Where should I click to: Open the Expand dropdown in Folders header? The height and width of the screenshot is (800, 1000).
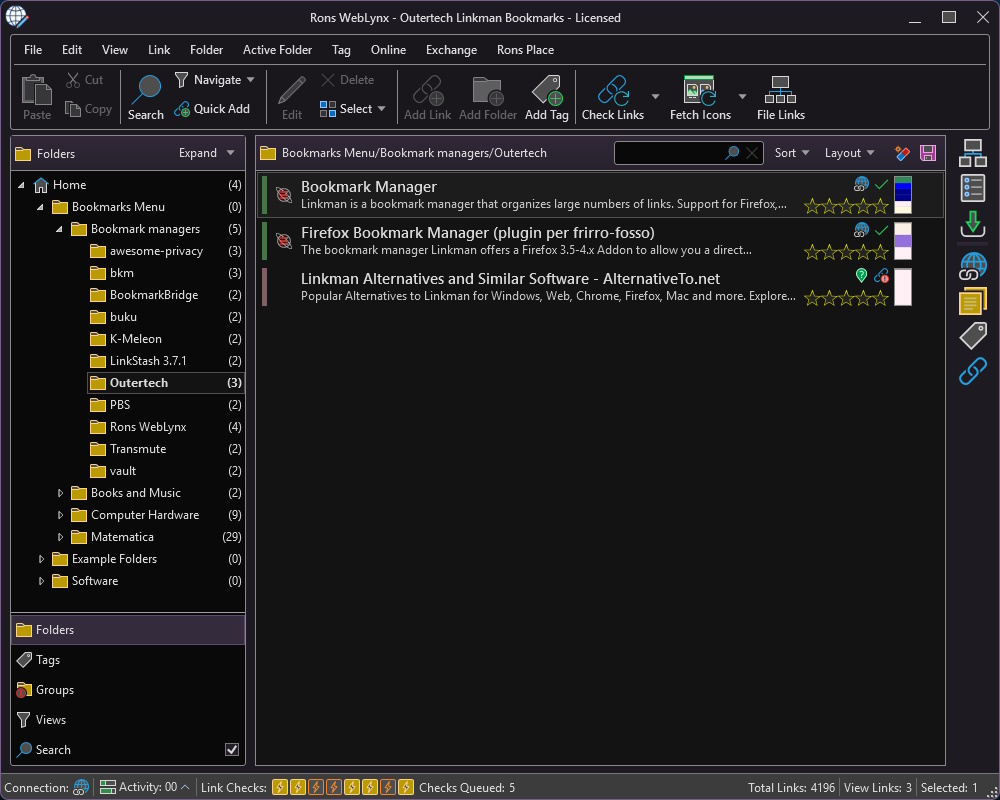[x=207, y=153]
